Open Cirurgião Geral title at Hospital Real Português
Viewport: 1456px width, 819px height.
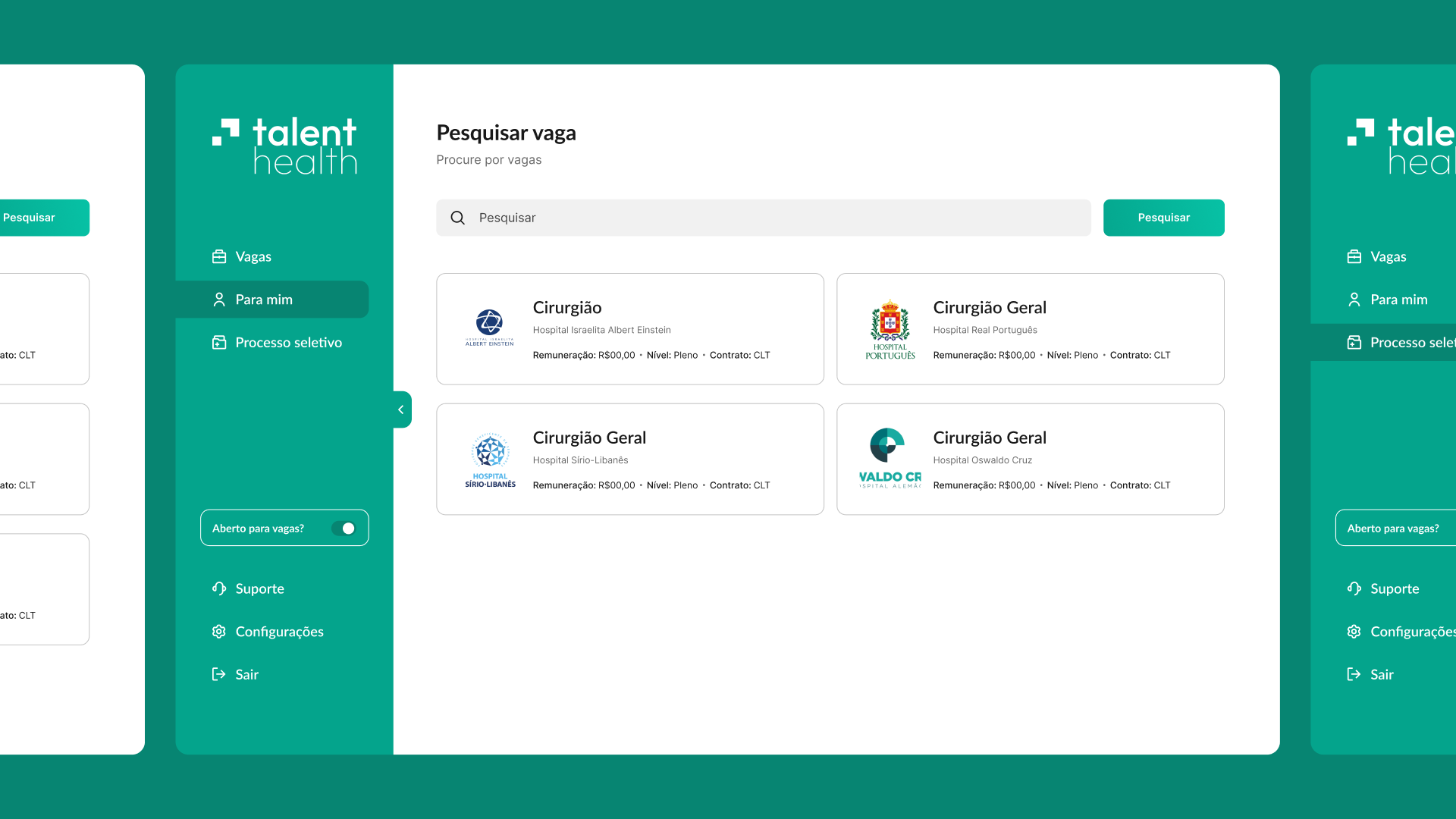pyautogui.click(x=990, y=307)
